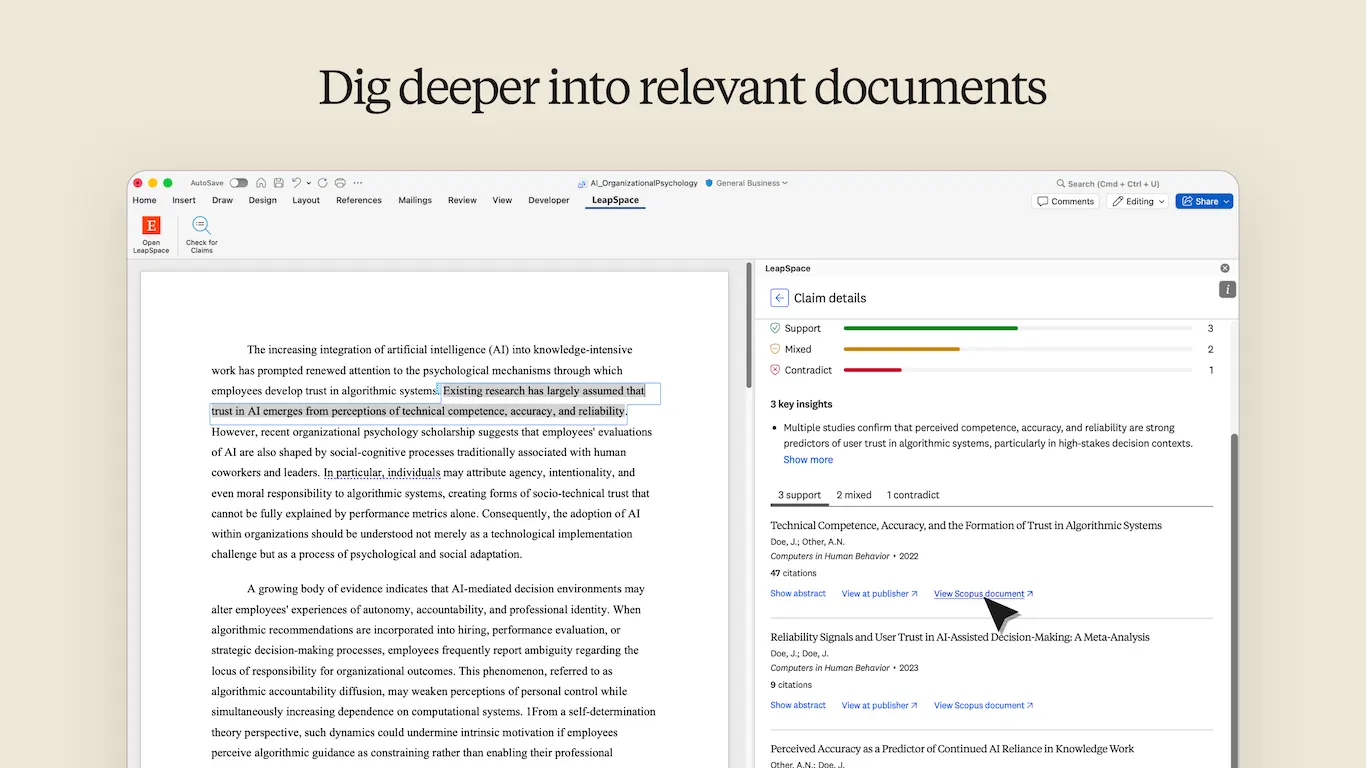View at publisher for Technical Competence paper
The image size is (1366, 768).
click(879, 594)
